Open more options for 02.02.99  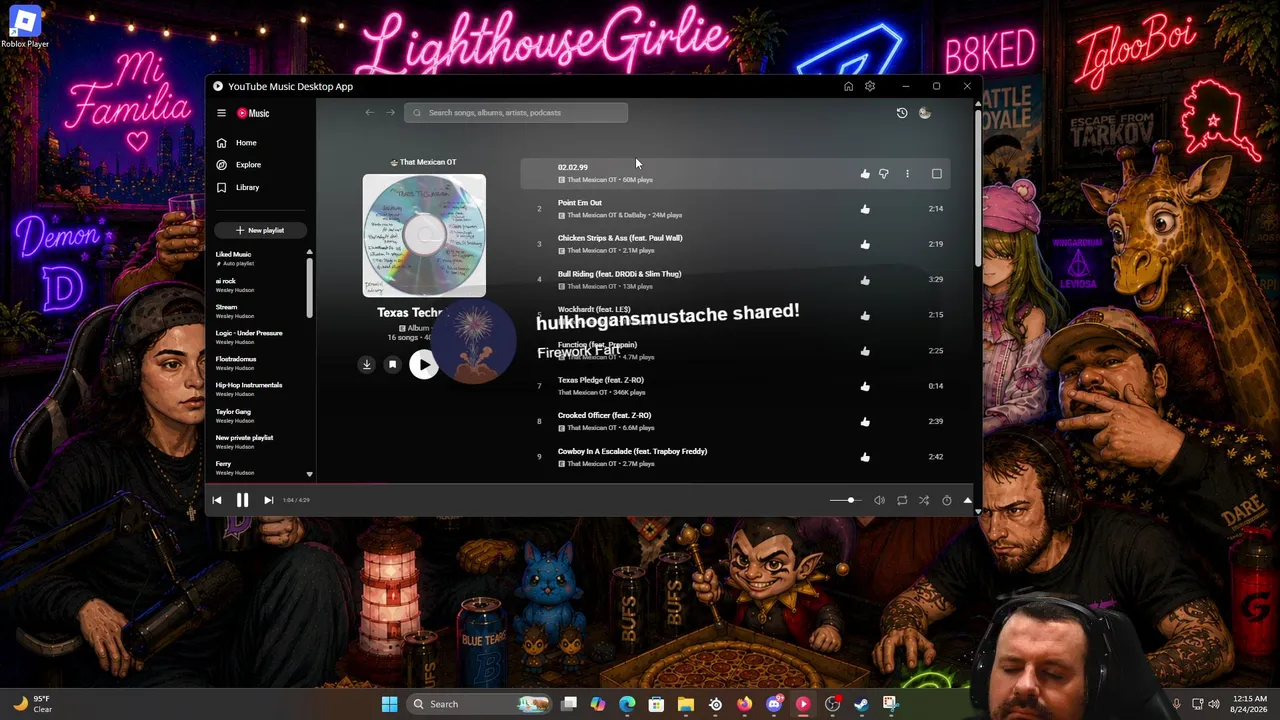[x=908, y=174]
